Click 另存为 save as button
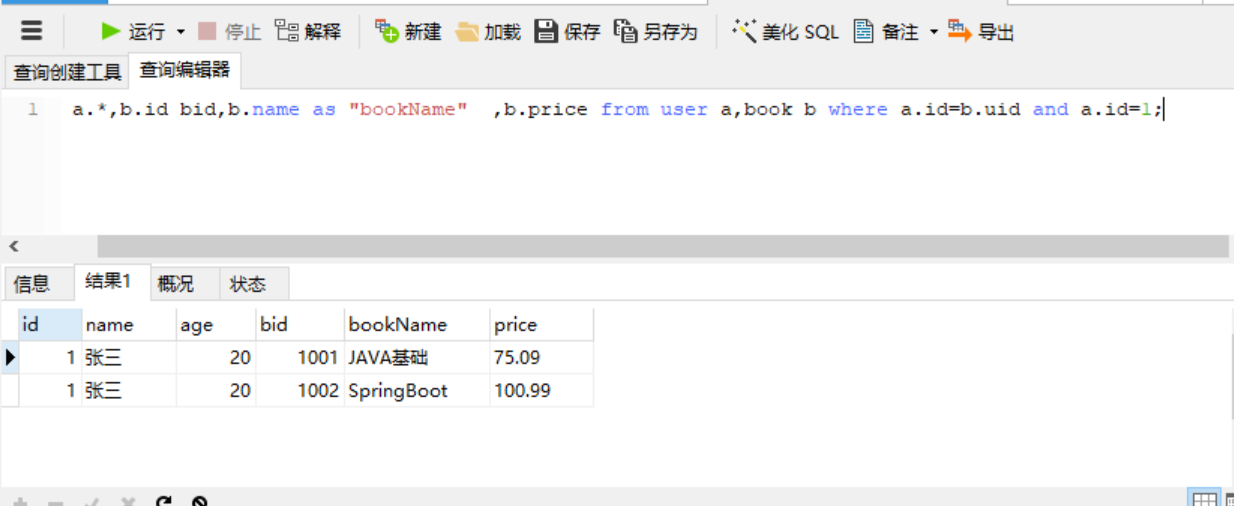Image resolution: width=1234 pixels, height=506 pixels. pyautogui.click(x=656, y=32)
